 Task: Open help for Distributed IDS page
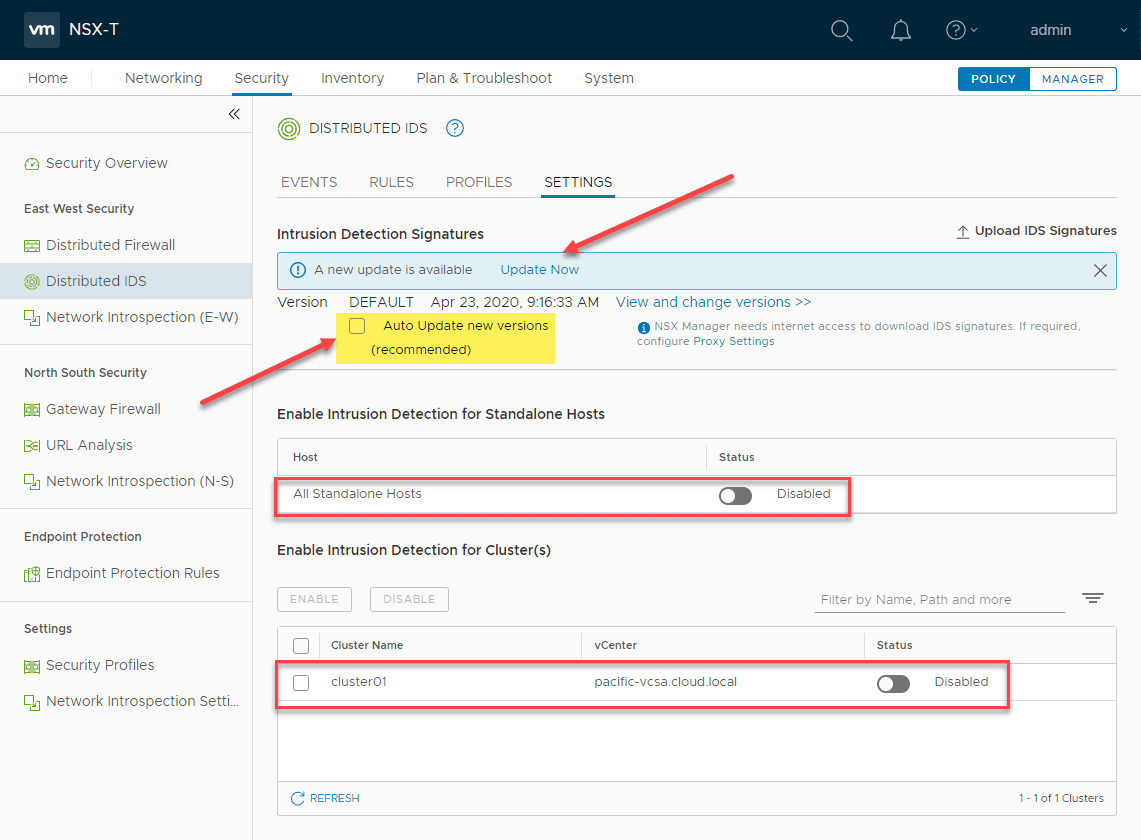click(455, 128)
